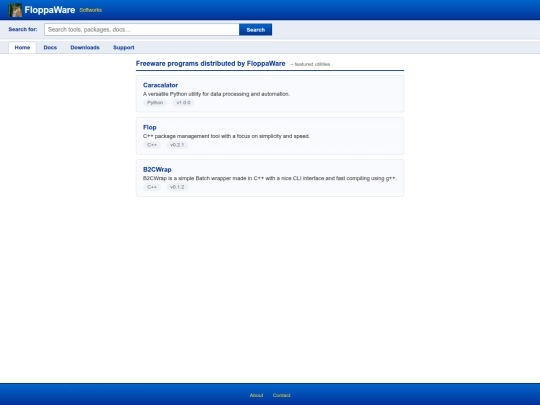Click the FloppaWare cat logo icon
The height and width of the screenshot is (405, 540).
tap(15, 10)
